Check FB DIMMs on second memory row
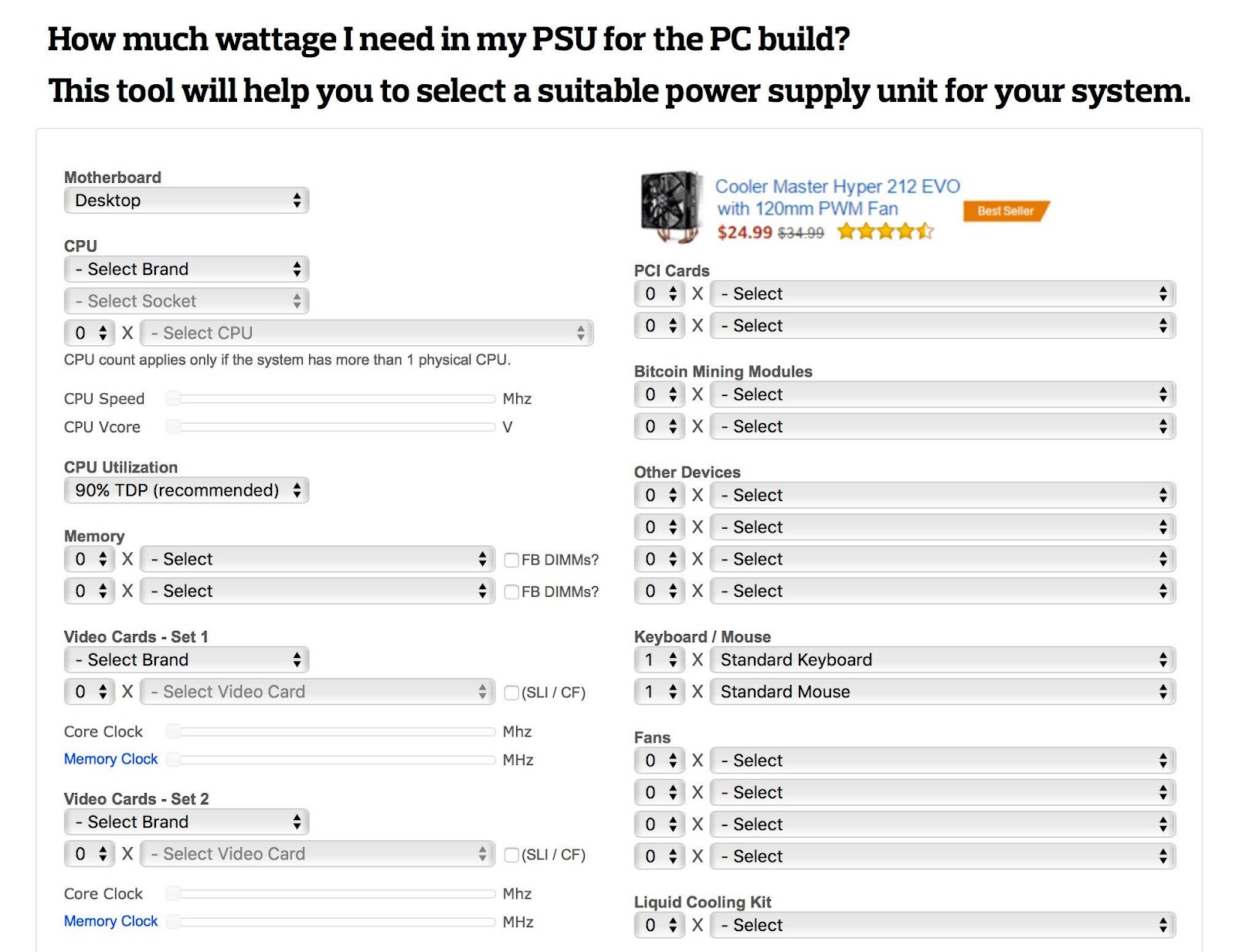Viewport: 1236px width, 952px height. pyautogui.click(x=511, y=591)
